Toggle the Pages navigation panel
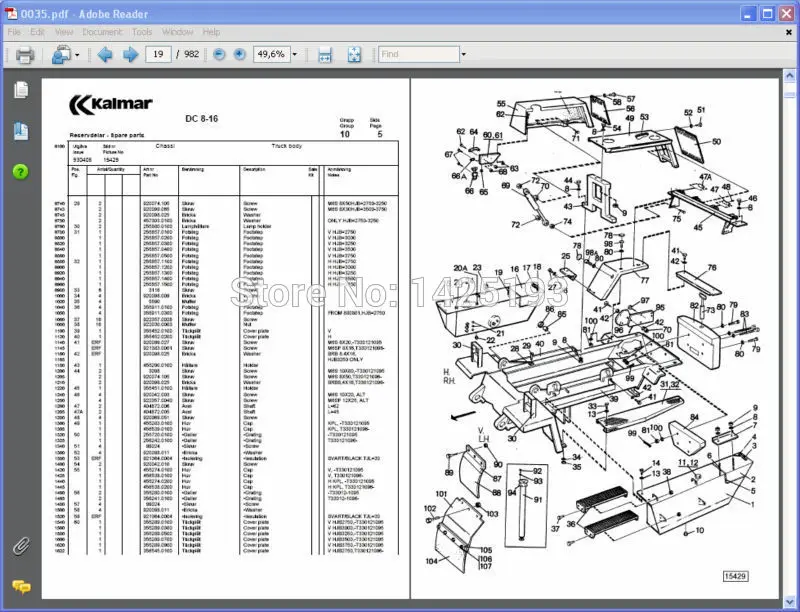 point(20,92)
